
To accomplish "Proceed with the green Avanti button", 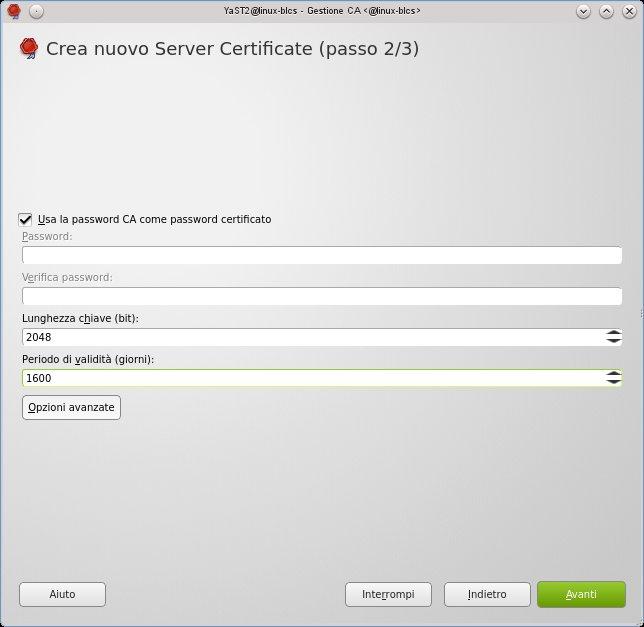I will click(581, 594).
